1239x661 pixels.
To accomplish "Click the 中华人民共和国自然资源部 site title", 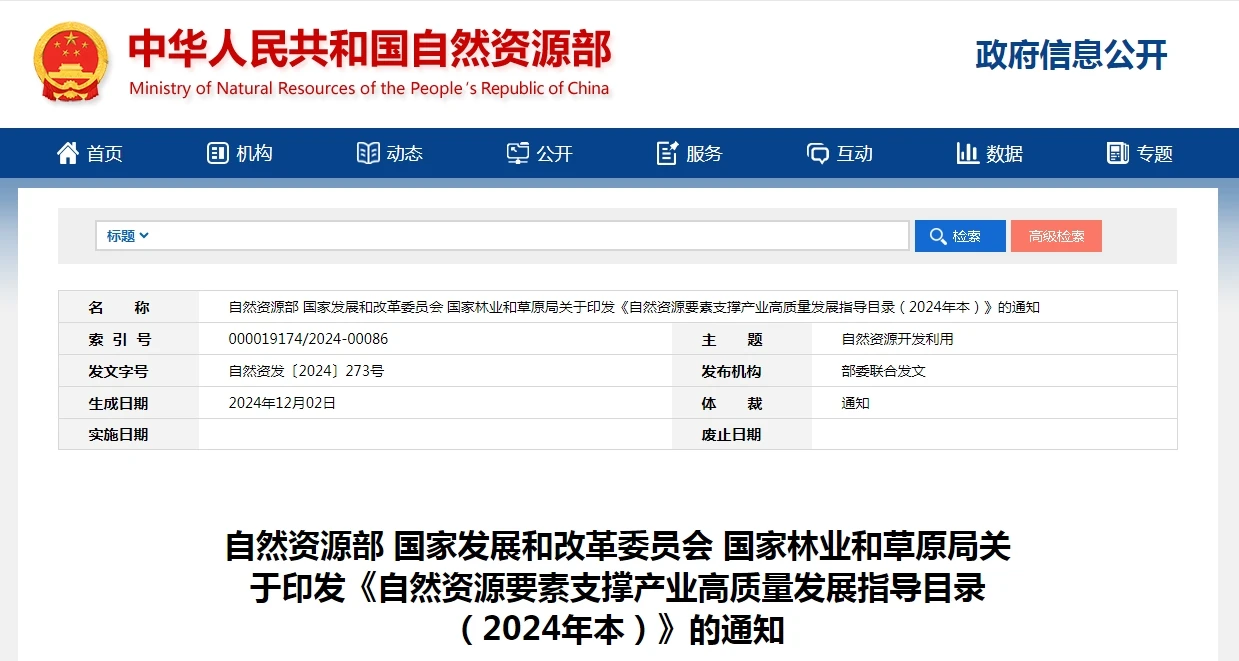I will click(369, 50).
